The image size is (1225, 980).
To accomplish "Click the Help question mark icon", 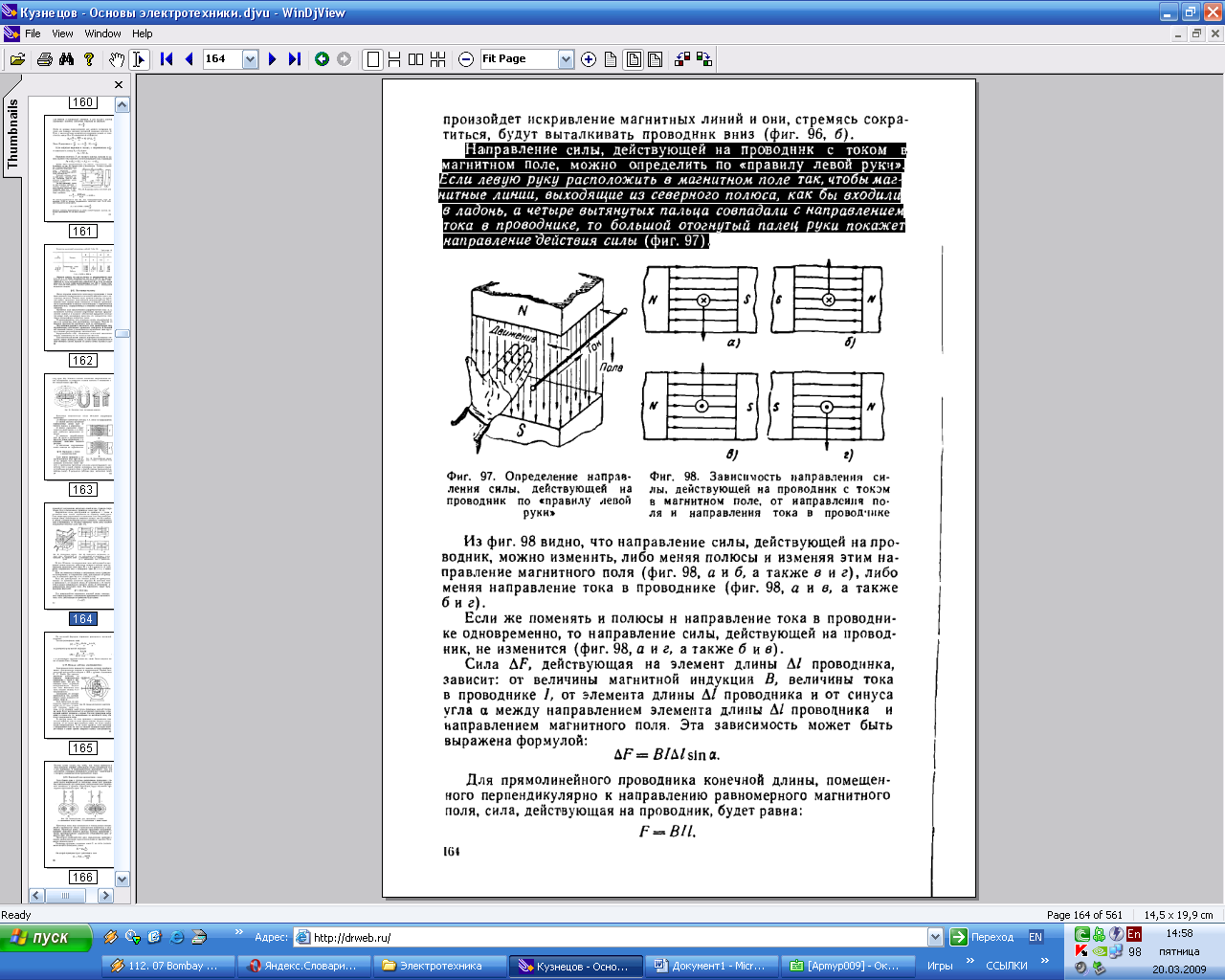I will pos(89,59).
